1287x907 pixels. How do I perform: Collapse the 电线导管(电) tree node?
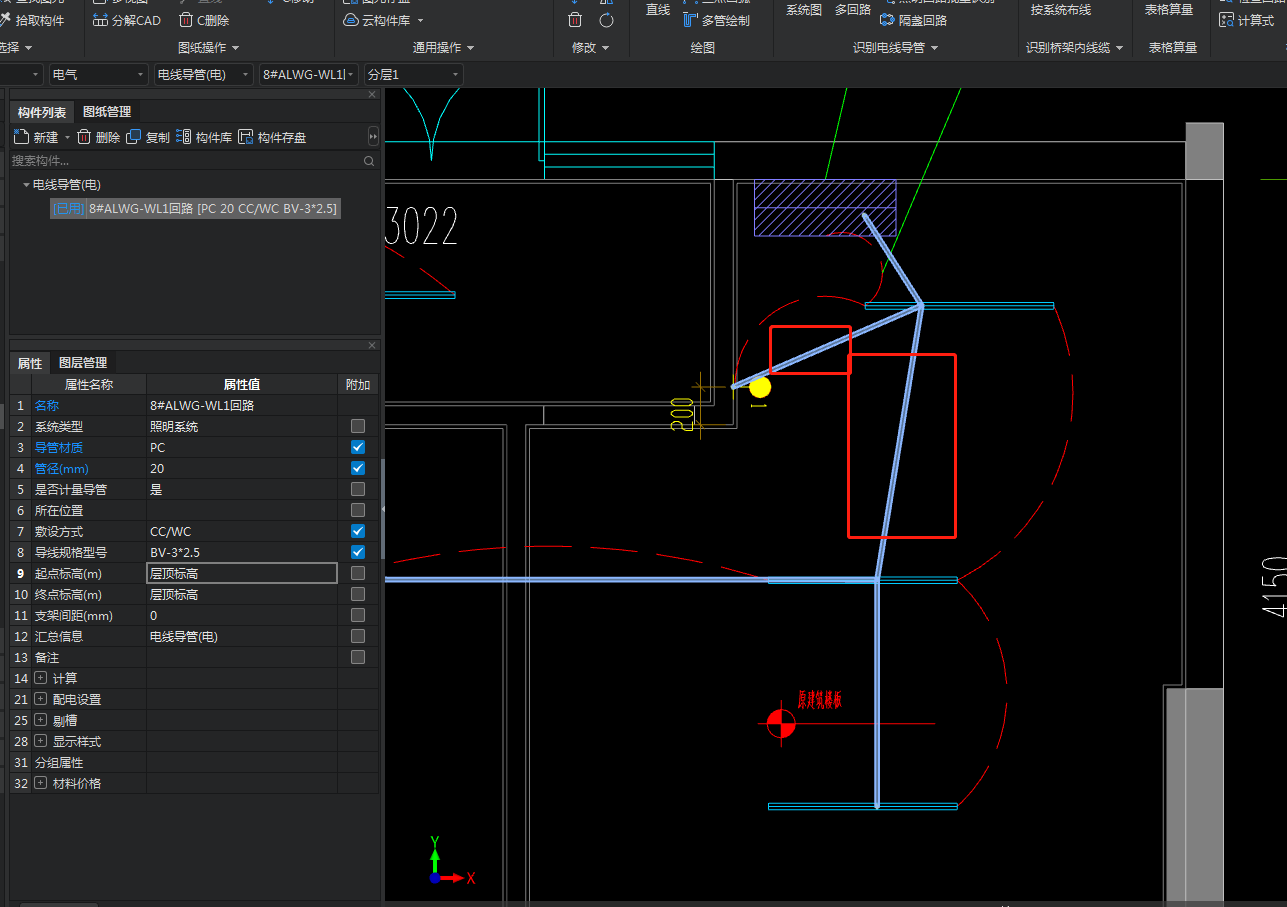point(26,185)
